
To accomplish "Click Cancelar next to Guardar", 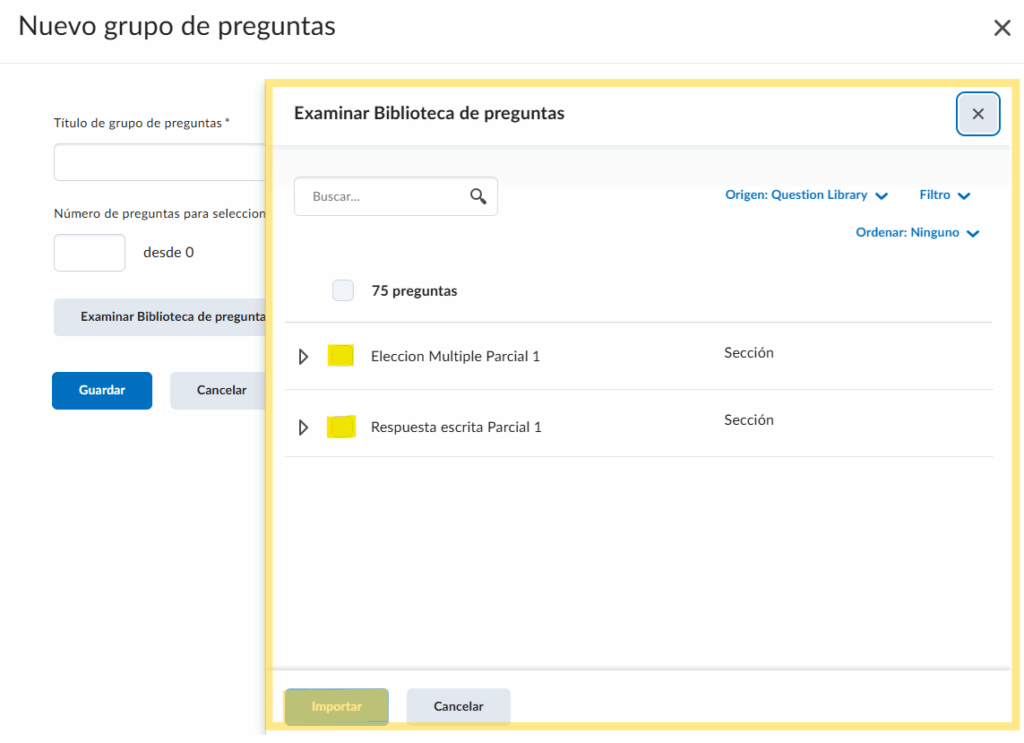I will [x=219, y=390].
